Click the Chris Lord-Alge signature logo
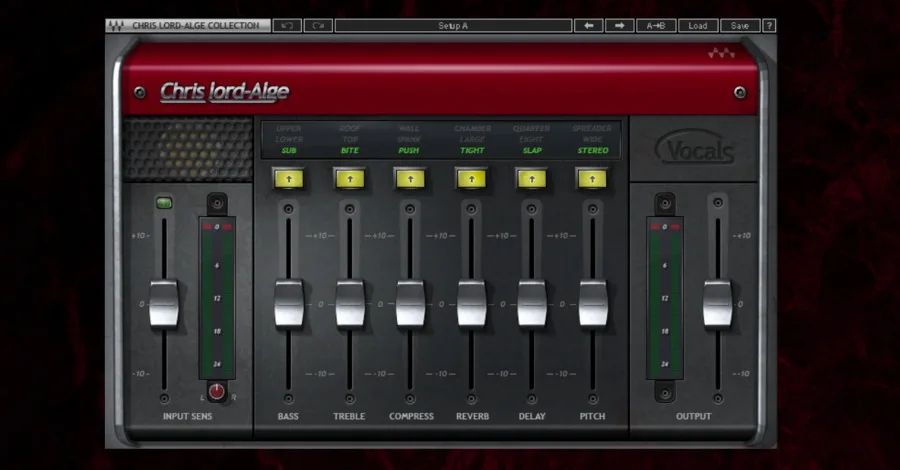The image size is (900, 470). pyautogui.click(x=224, y=91)
